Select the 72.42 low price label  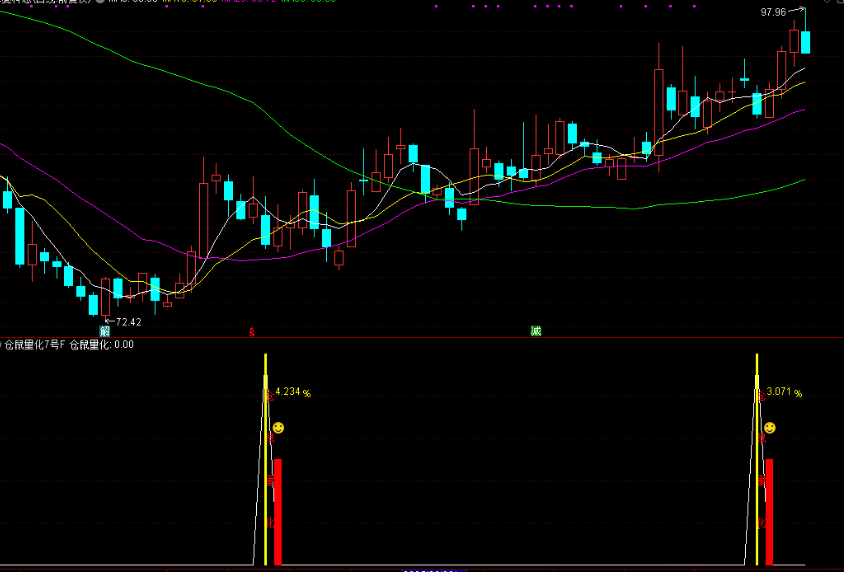pyautogui.click(x=128, y=322)
